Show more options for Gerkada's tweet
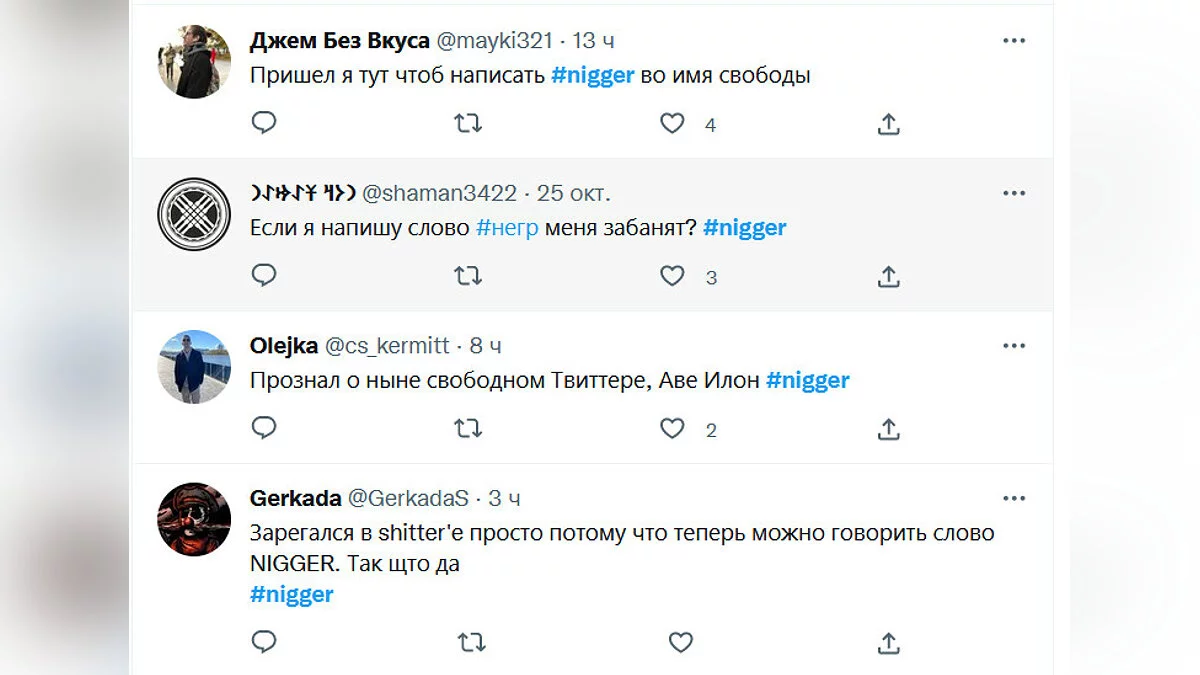Screen dimensions: 1200x675 [1014, 498]
